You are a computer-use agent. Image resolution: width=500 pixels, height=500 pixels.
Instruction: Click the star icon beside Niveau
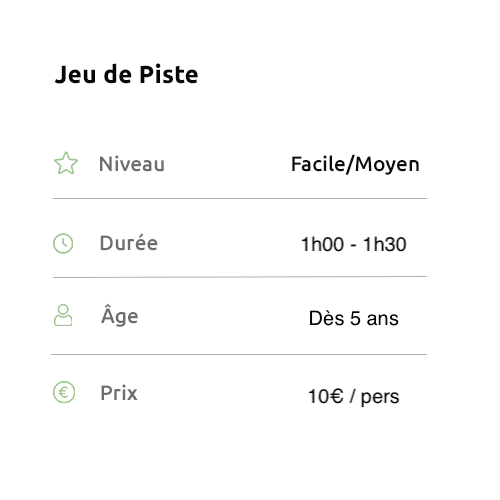[66, 163]
